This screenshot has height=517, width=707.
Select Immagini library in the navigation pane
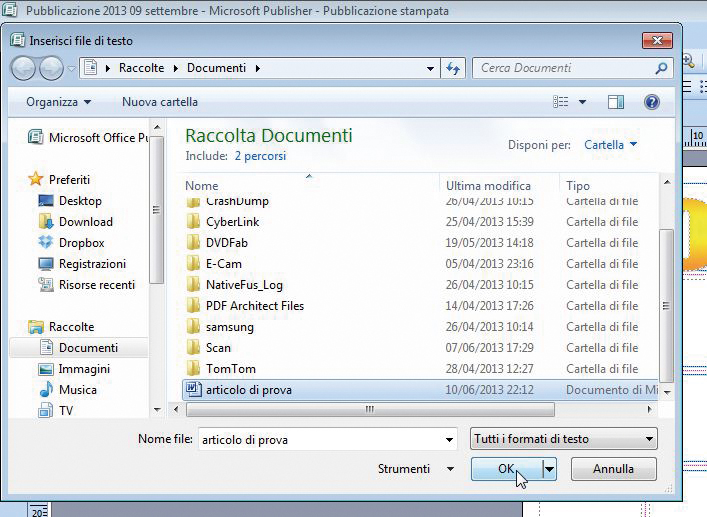[74, 369]
